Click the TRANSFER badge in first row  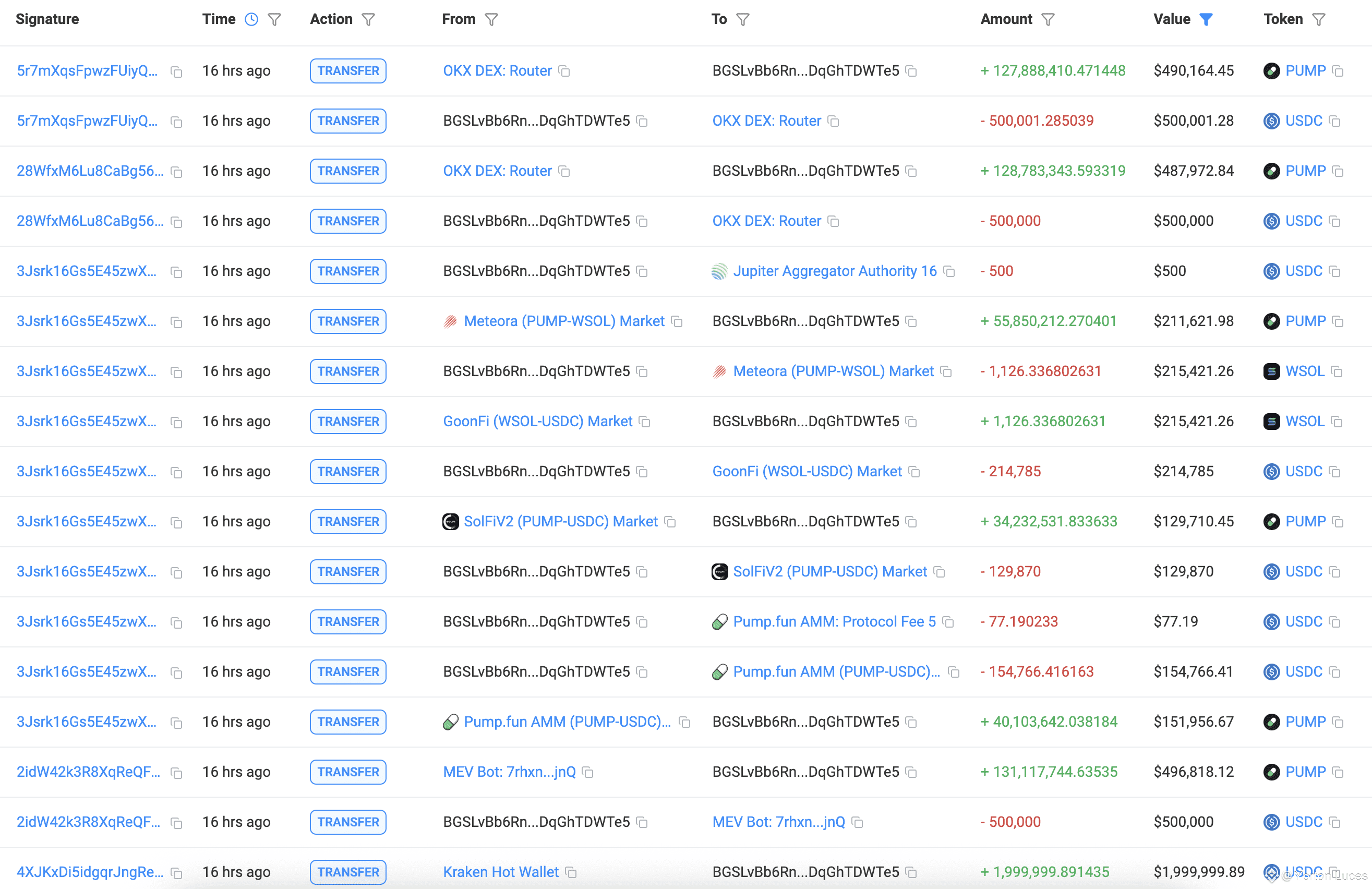coord(347,71)
